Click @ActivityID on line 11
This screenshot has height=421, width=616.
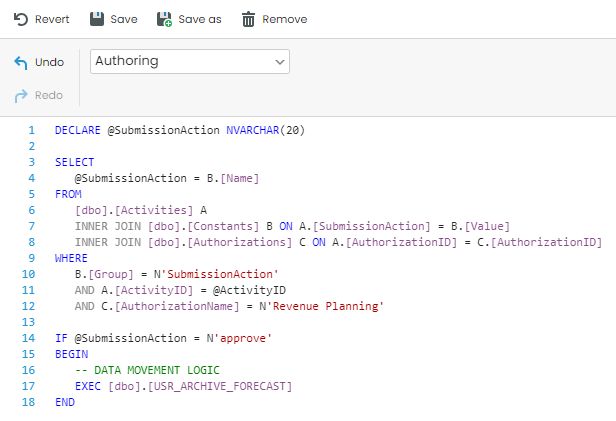pos(249,290)
